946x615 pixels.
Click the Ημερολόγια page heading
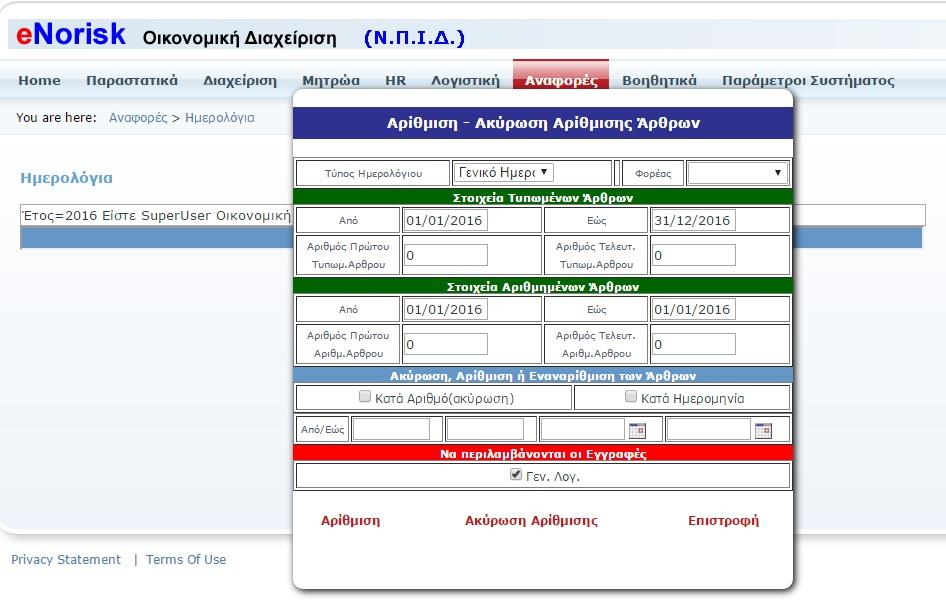pyautogui.click(x=66, y=177)
